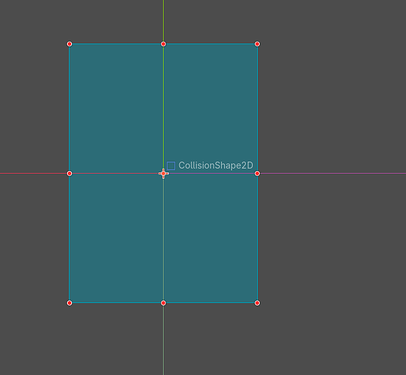
Task: Click the CollisionShape2D node icon
Action: pos(171,166)
